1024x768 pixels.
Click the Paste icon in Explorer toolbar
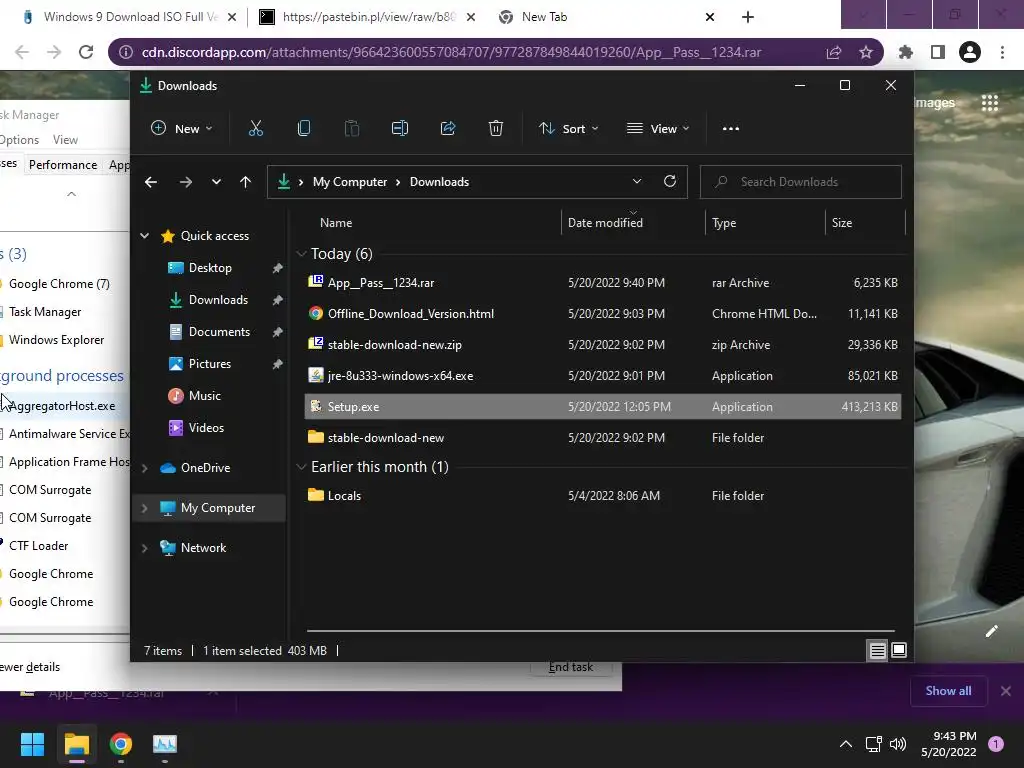point(351,129)
